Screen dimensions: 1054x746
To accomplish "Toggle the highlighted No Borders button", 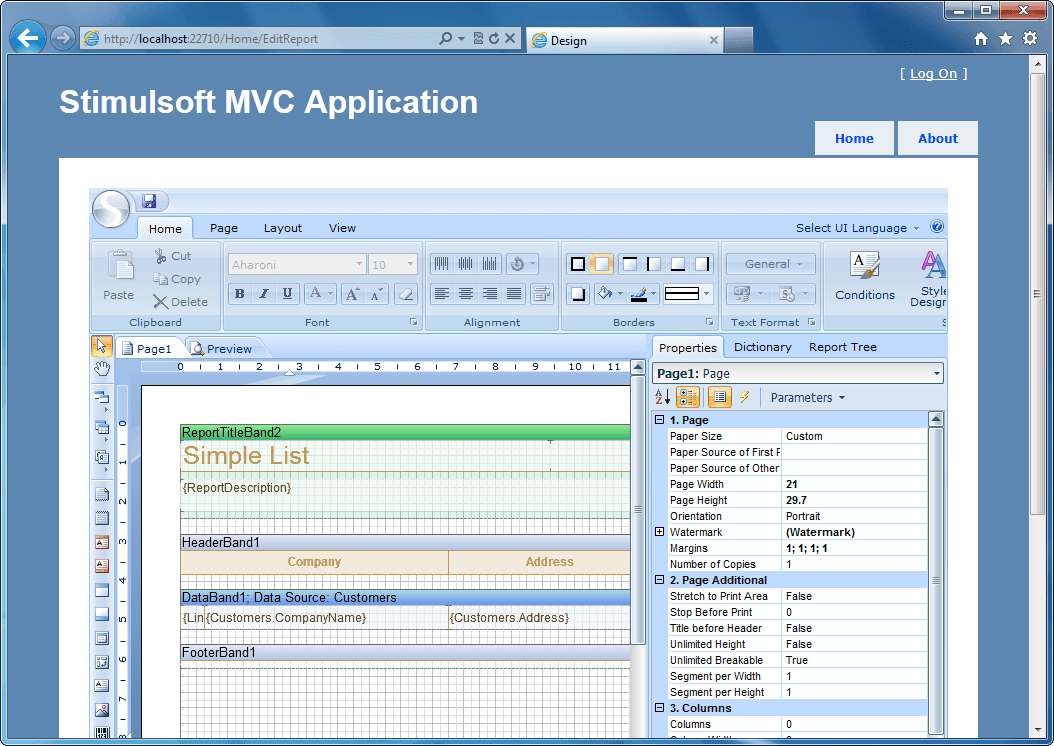I will click(602, 264).
